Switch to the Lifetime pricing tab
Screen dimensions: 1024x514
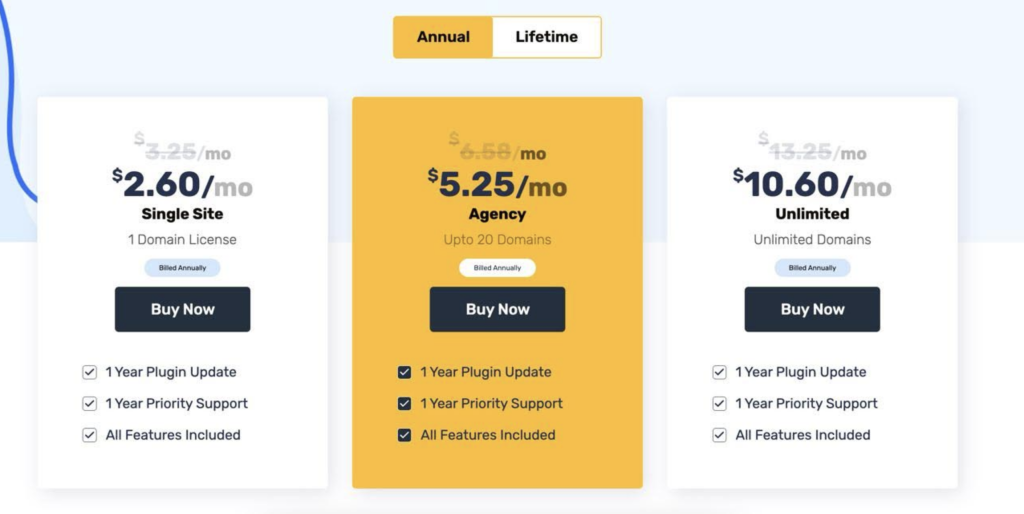(547, 37)
